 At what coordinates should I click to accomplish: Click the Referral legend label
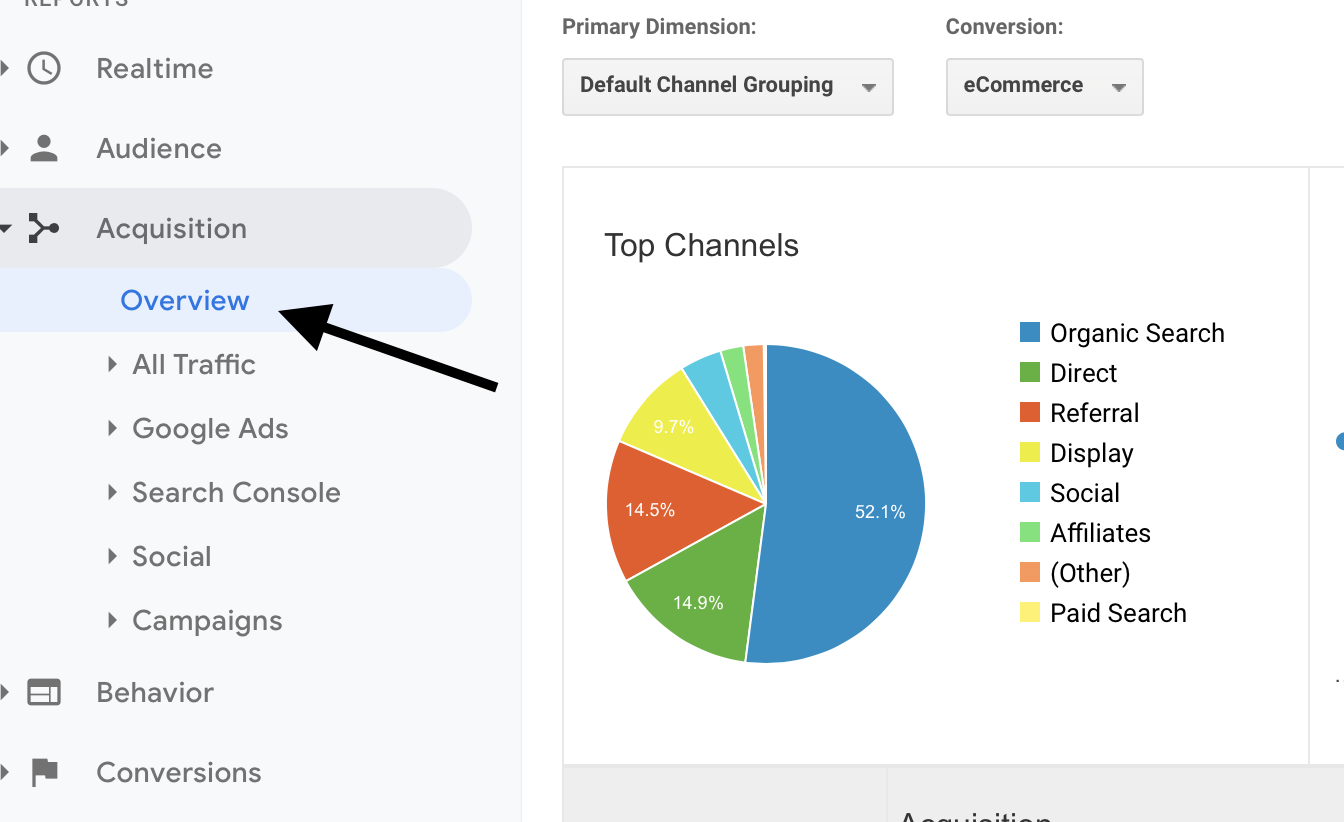pos(1094,413)
